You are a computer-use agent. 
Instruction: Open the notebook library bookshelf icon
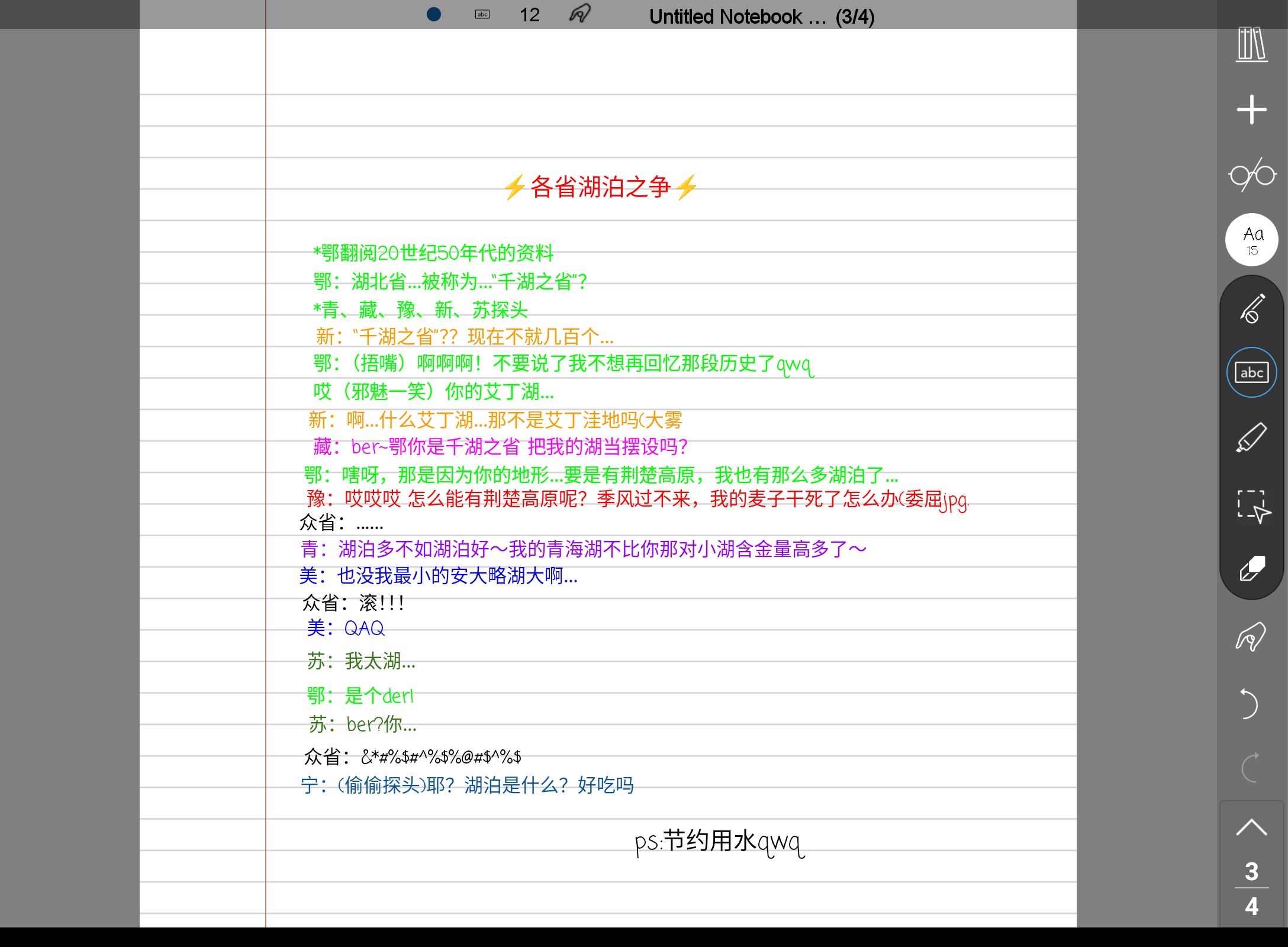(1251, 44)
